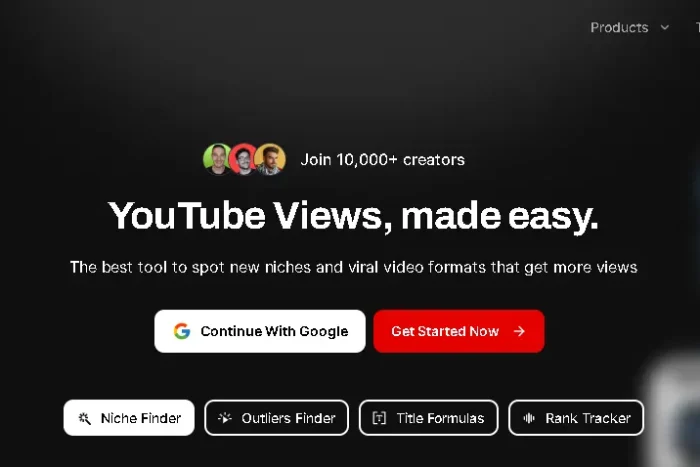Continue With Google sign-in button
Viewport: 700px width, 467px height.
click(x=260, y=331)
